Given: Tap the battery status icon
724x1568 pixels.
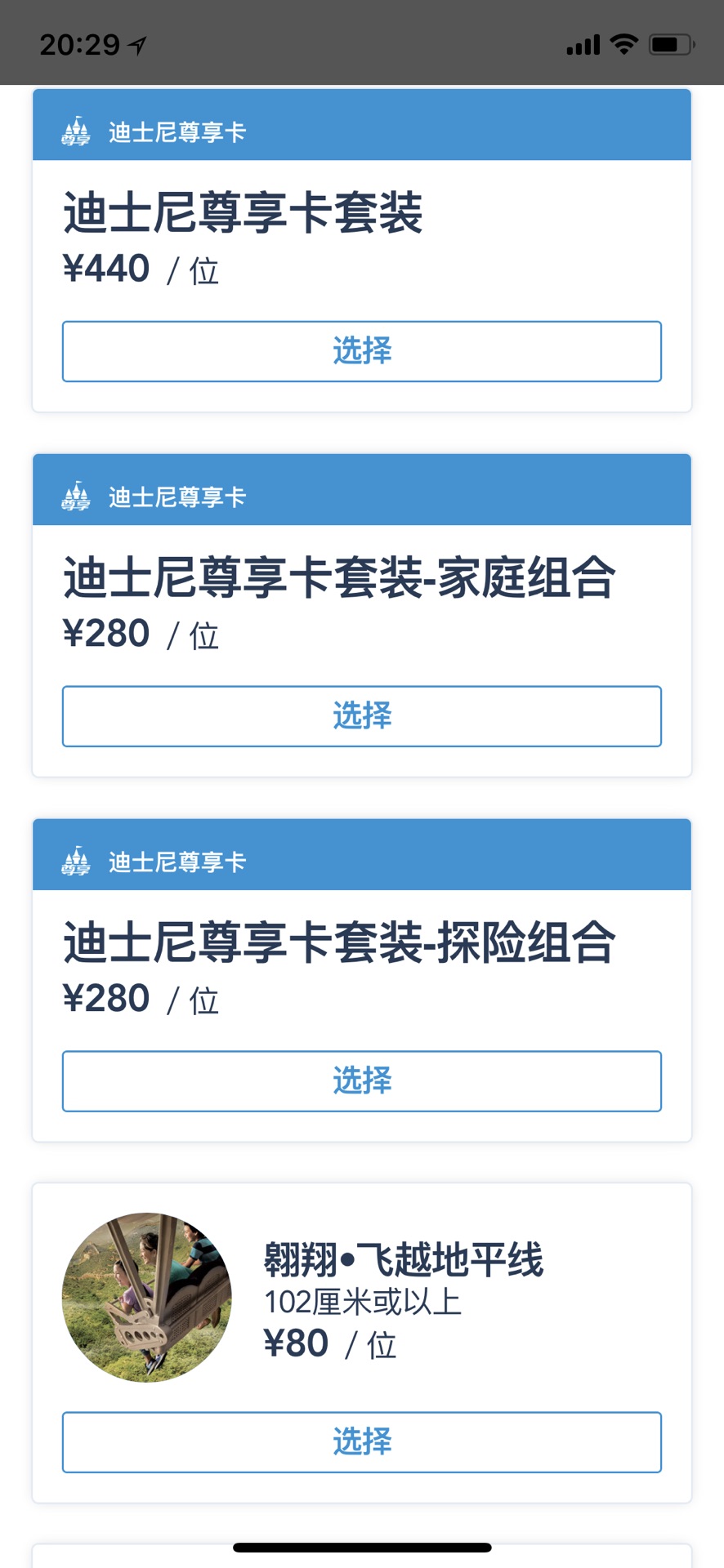Looking at the screenshot, I should click(671, 44).
